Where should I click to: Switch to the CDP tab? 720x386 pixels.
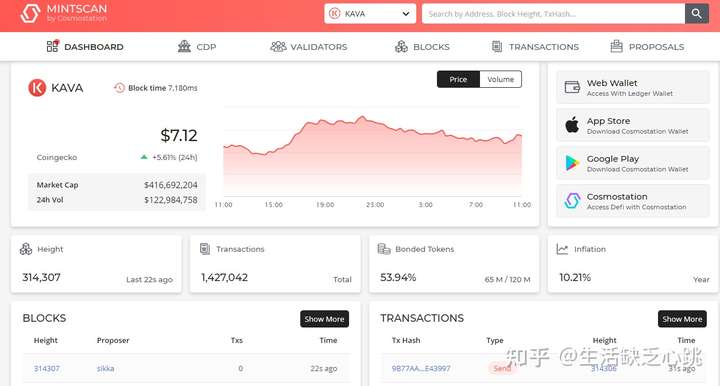(197, 46)
